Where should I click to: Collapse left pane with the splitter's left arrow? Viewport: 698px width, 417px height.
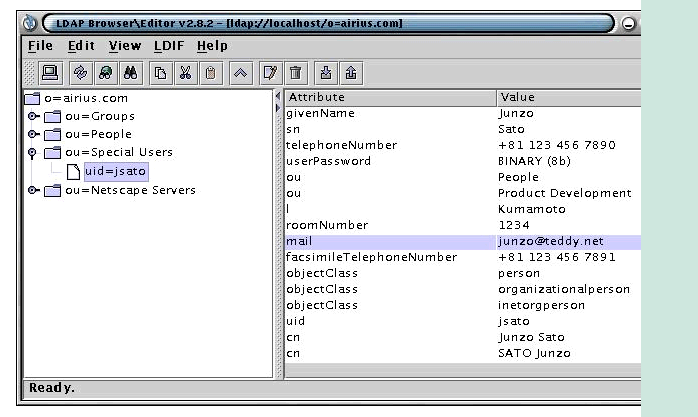[x=278, y=96]
